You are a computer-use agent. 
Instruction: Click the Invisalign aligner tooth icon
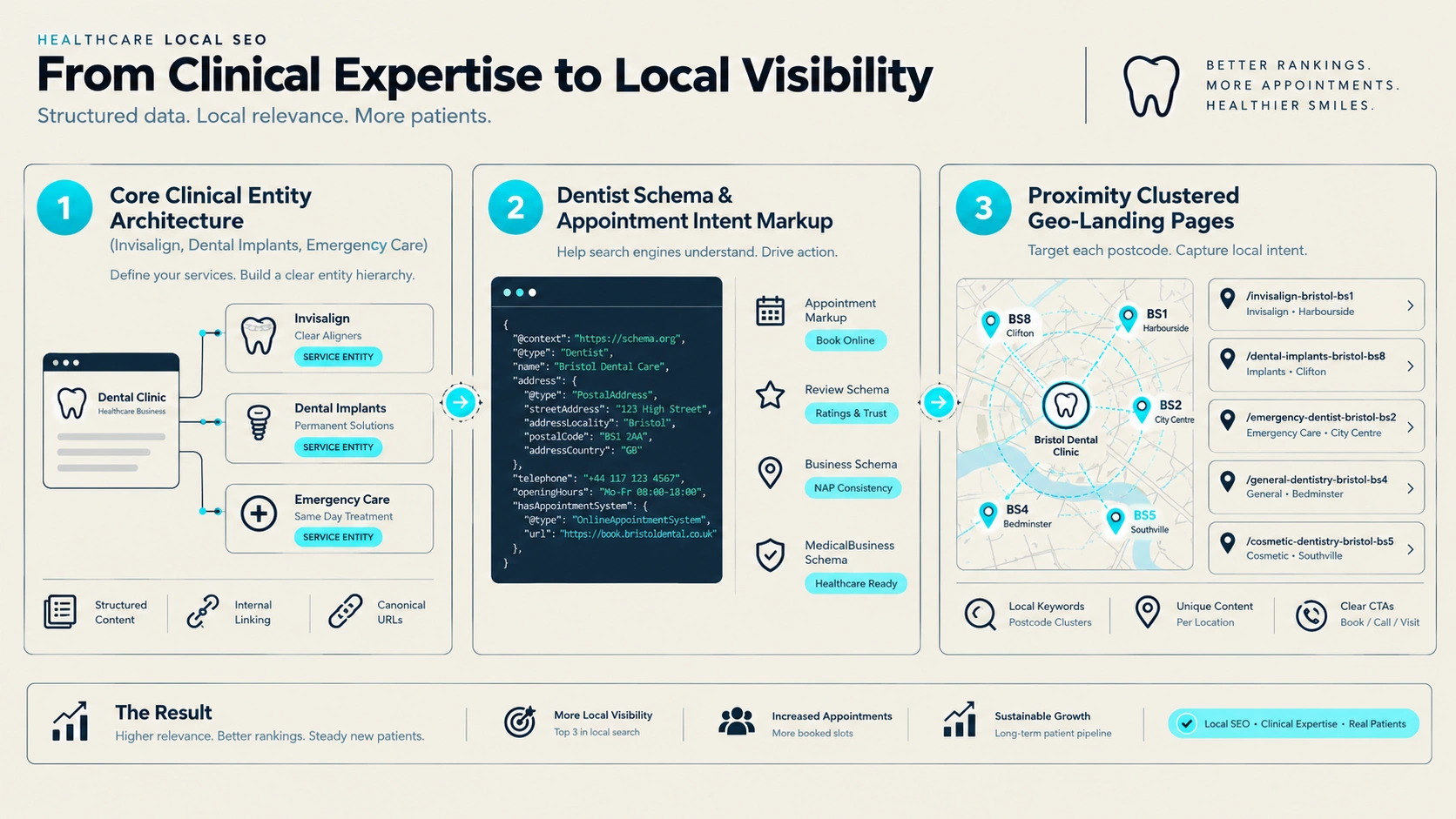(x=259, y=335)
